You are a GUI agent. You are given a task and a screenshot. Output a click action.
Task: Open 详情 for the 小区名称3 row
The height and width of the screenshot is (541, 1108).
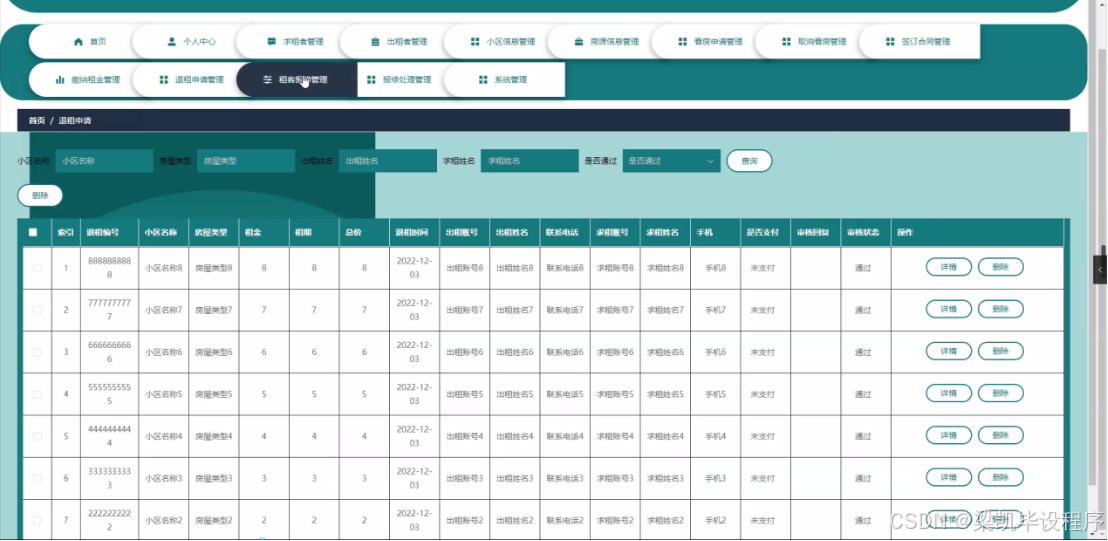click(948, 477)
